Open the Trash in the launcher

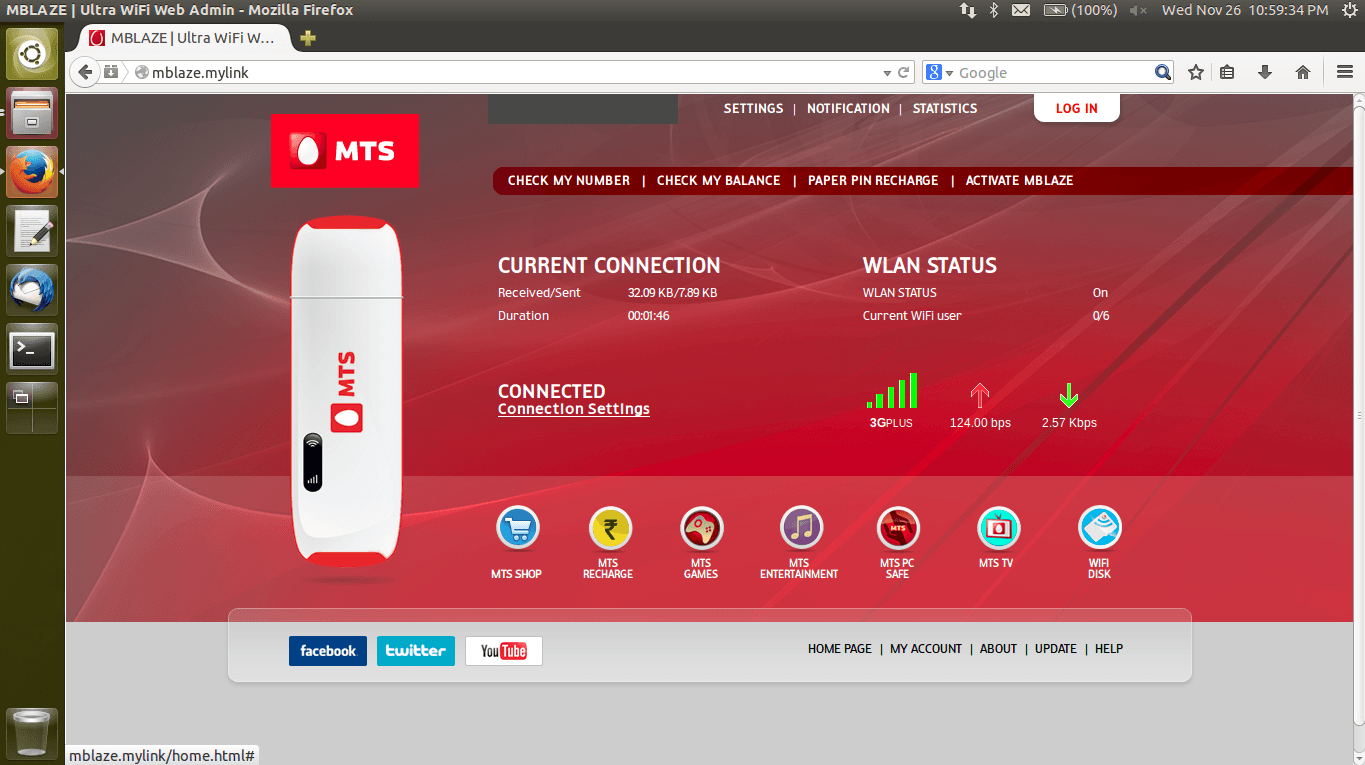coord(33,733)
